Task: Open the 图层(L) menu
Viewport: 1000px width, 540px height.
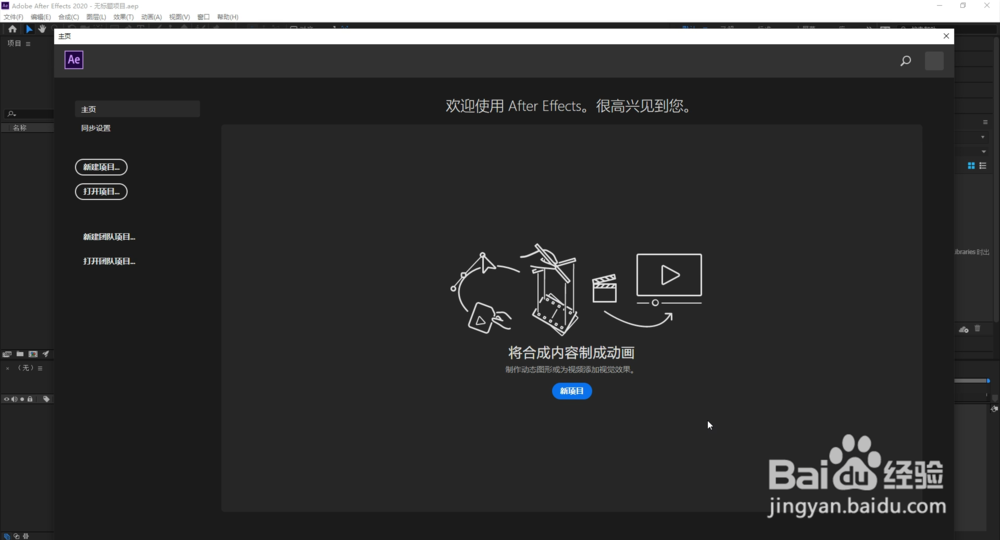Action: pyautogui.click(x=96, y=17)
